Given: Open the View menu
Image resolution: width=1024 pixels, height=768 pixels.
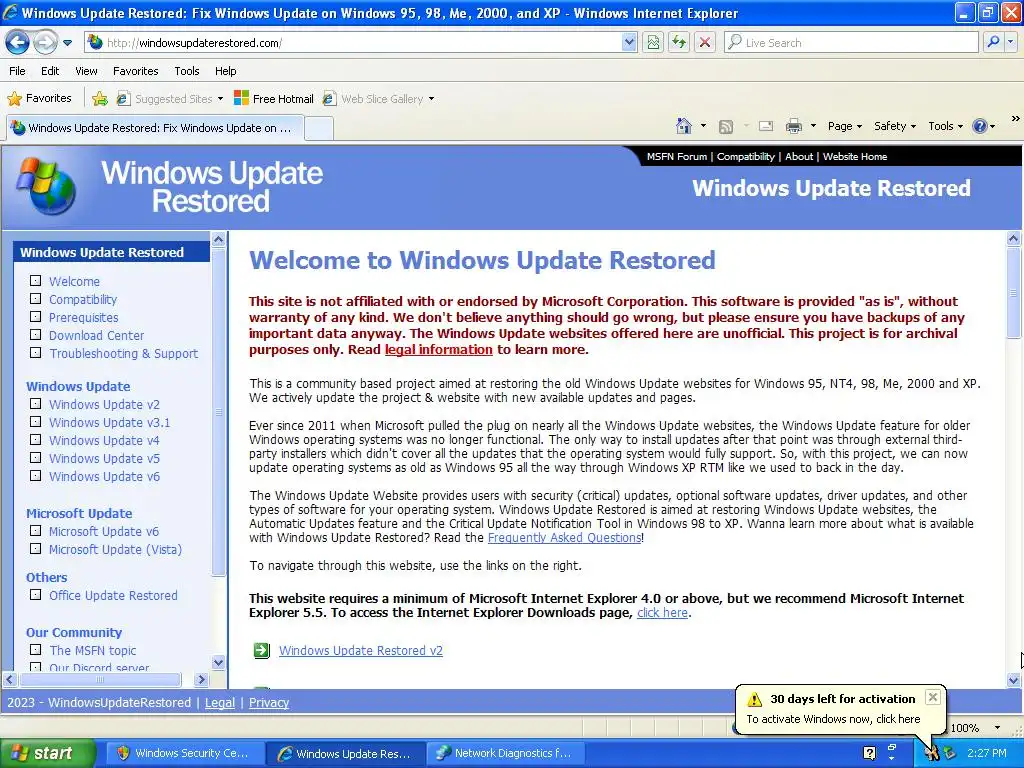Looking at the screenshot, I should [86, 71].
